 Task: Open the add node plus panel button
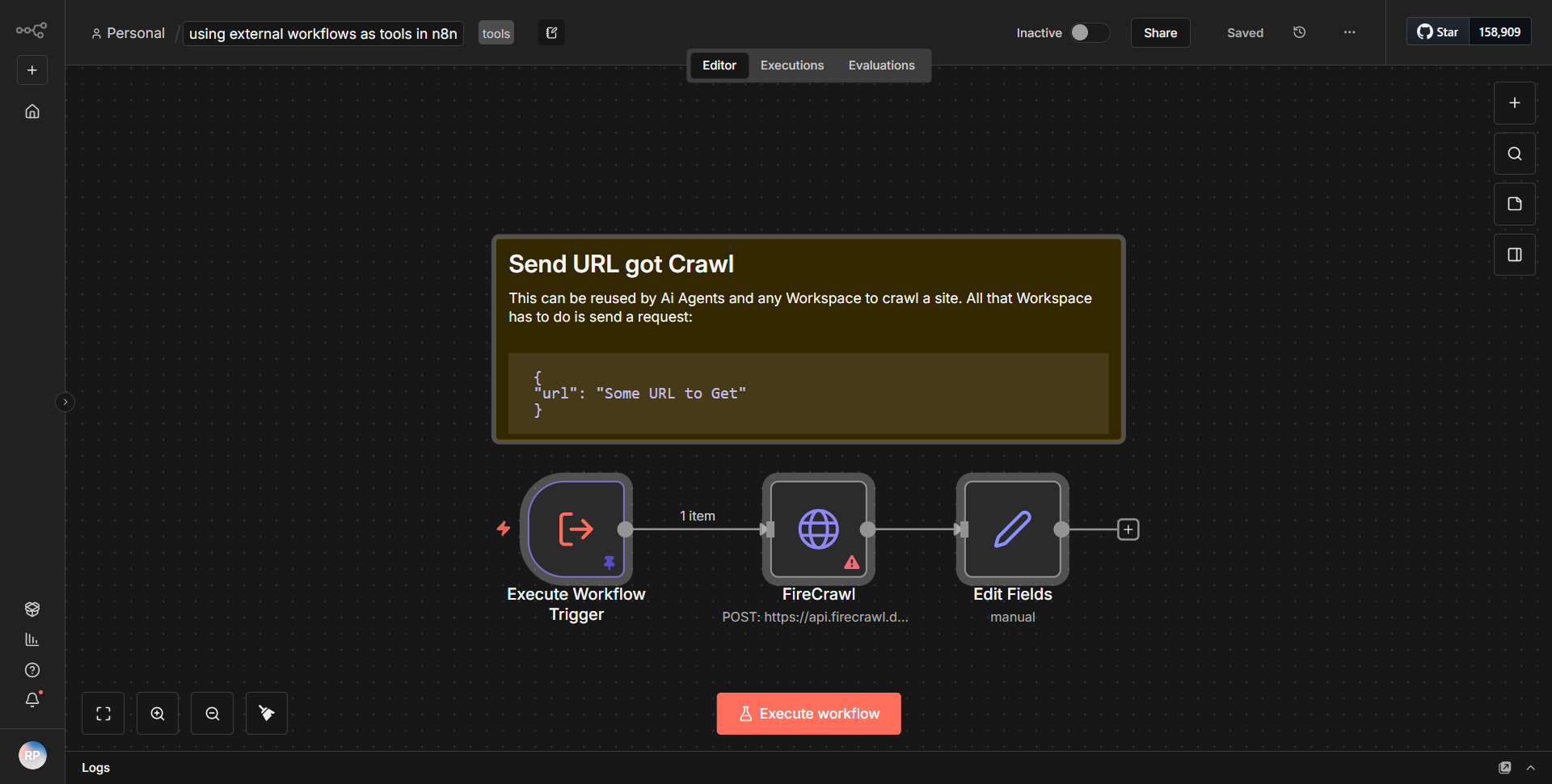click(x=1514, y=103)
